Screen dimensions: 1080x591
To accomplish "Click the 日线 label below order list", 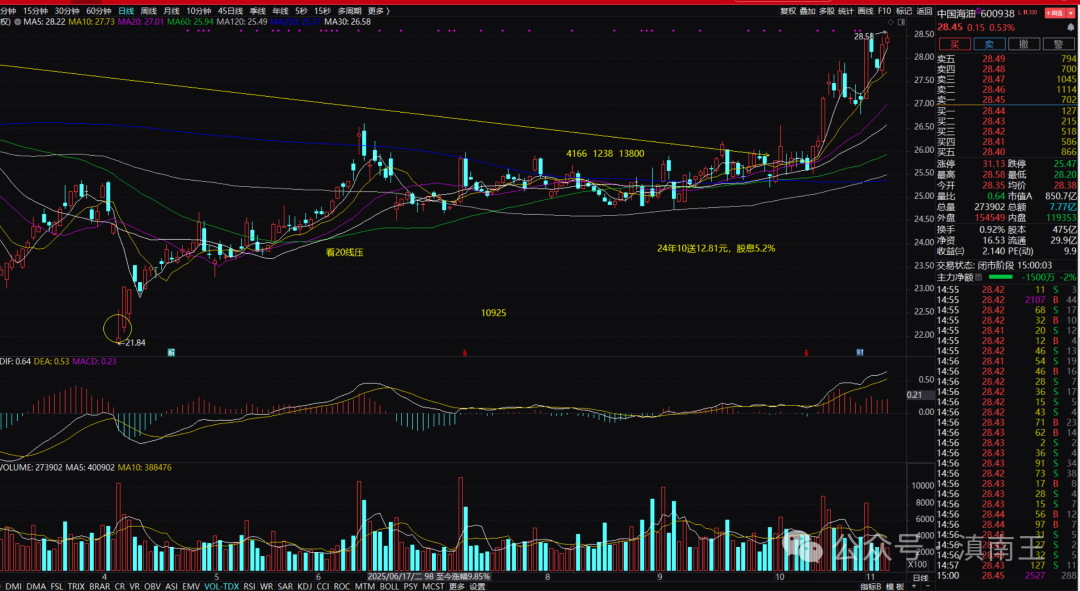I will (x=920, y=577).
